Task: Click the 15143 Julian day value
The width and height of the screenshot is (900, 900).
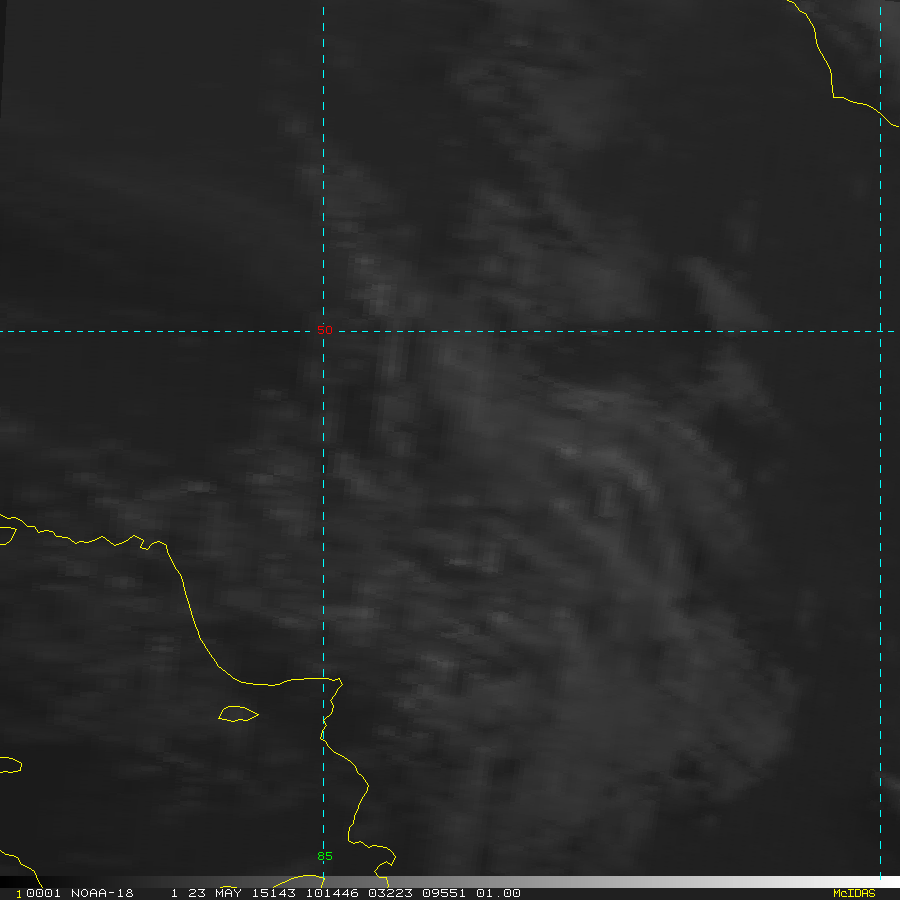Action: 274,893
